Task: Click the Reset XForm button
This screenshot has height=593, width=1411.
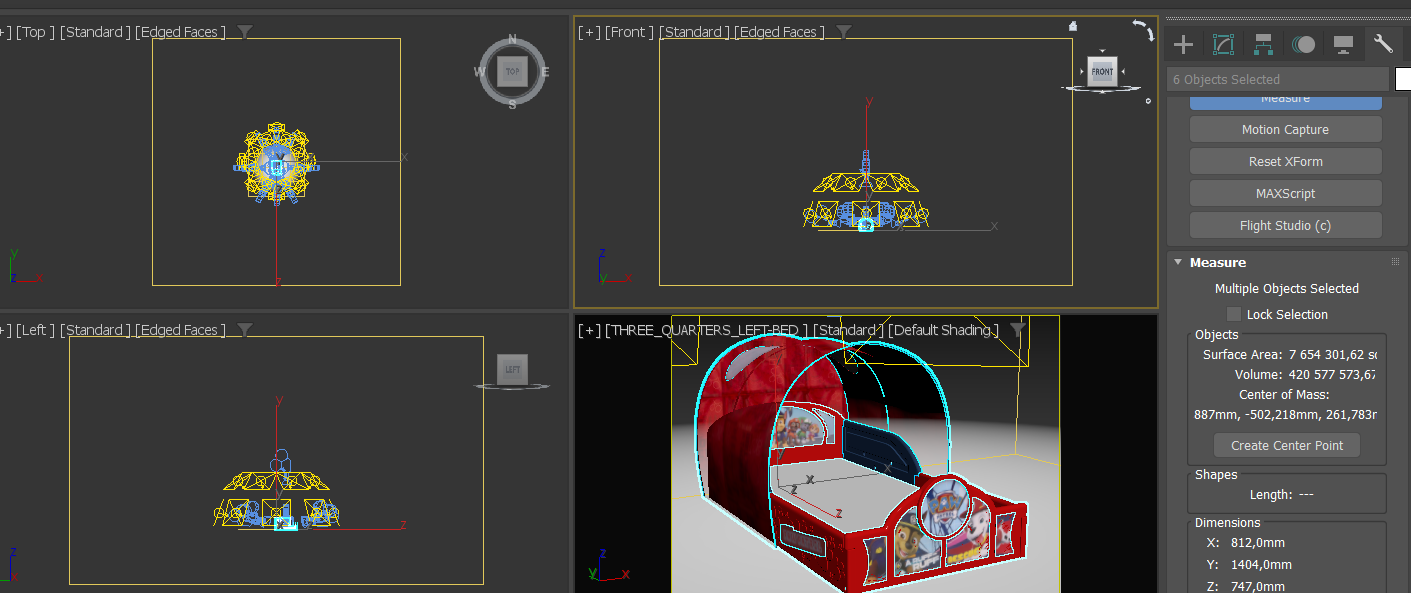Action: click(x=1285, y=161)
